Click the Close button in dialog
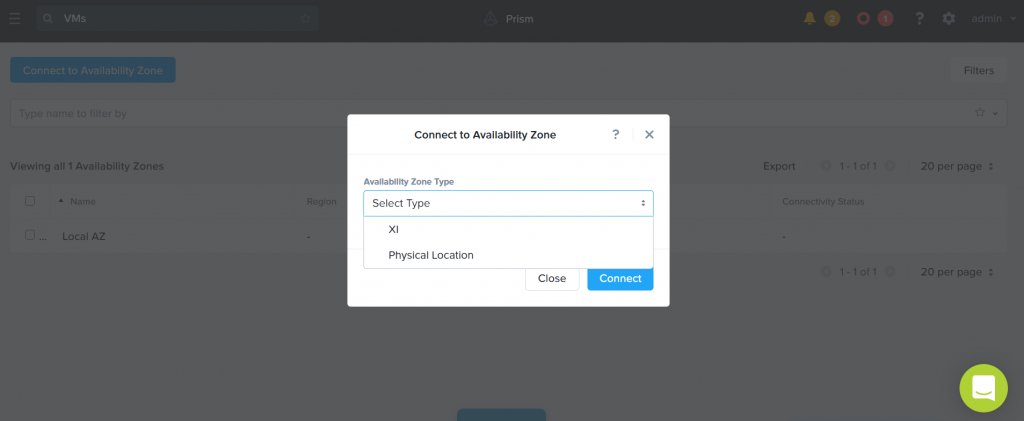Screen dimensions: 1024x421 [552, 279]
